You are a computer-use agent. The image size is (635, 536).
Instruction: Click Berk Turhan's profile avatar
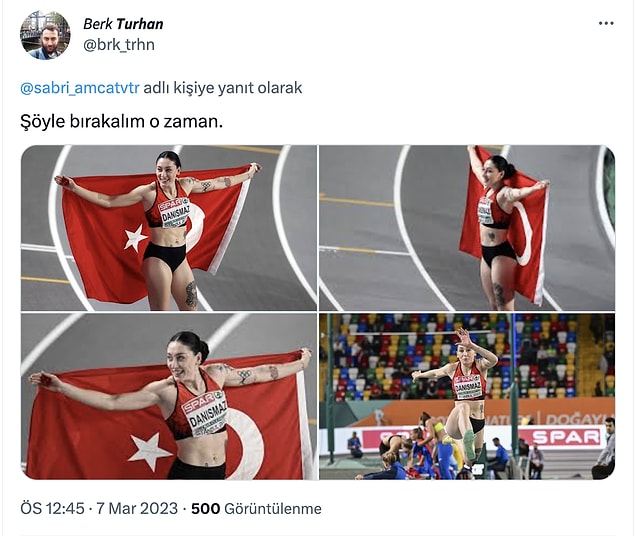click(x=45, y=35)
